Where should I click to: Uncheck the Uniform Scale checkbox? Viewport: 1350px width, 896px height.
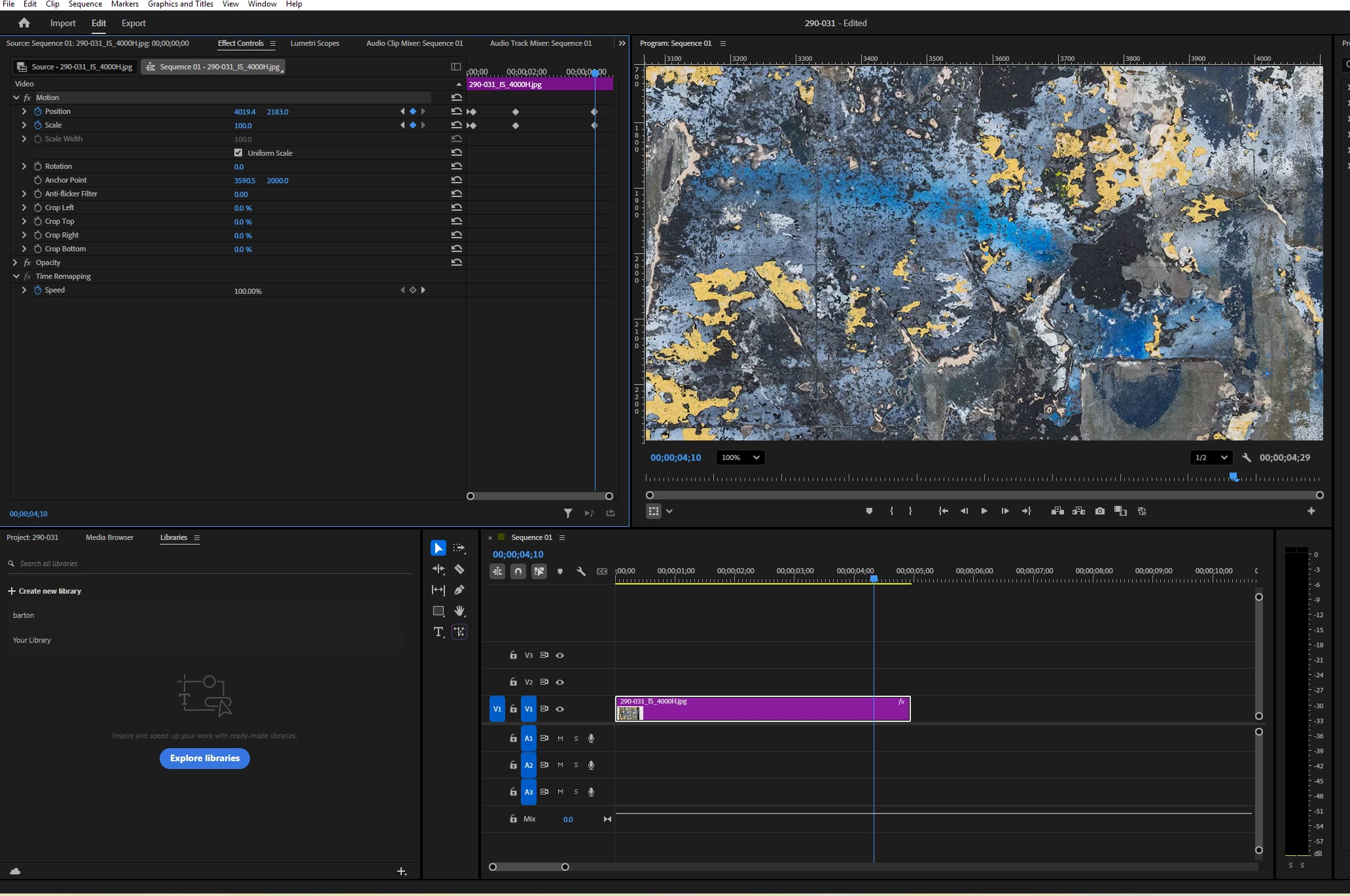(238, 152)
